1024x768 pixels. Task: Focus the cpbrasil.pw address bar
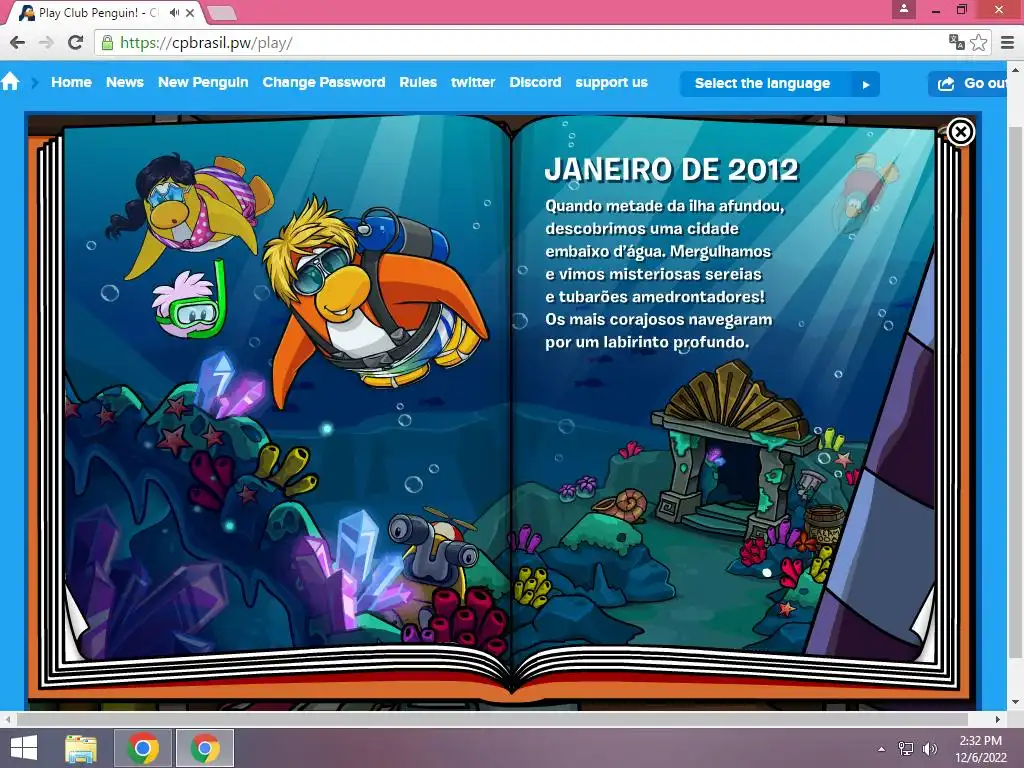(522, 43)
